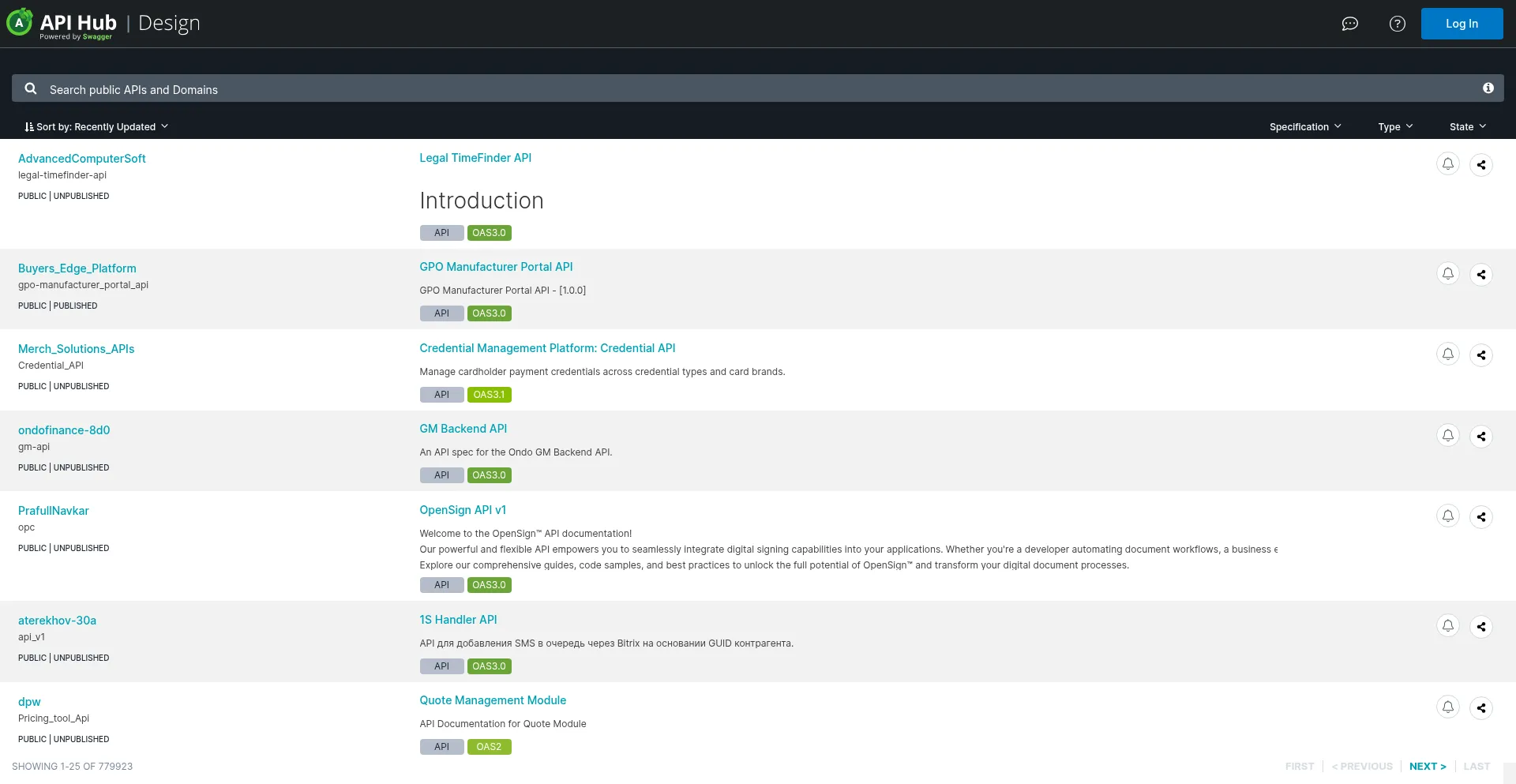This screenshot has width=1516, height=784.
Task: Click the API Hub logo
Action: (x=63, y=24)
